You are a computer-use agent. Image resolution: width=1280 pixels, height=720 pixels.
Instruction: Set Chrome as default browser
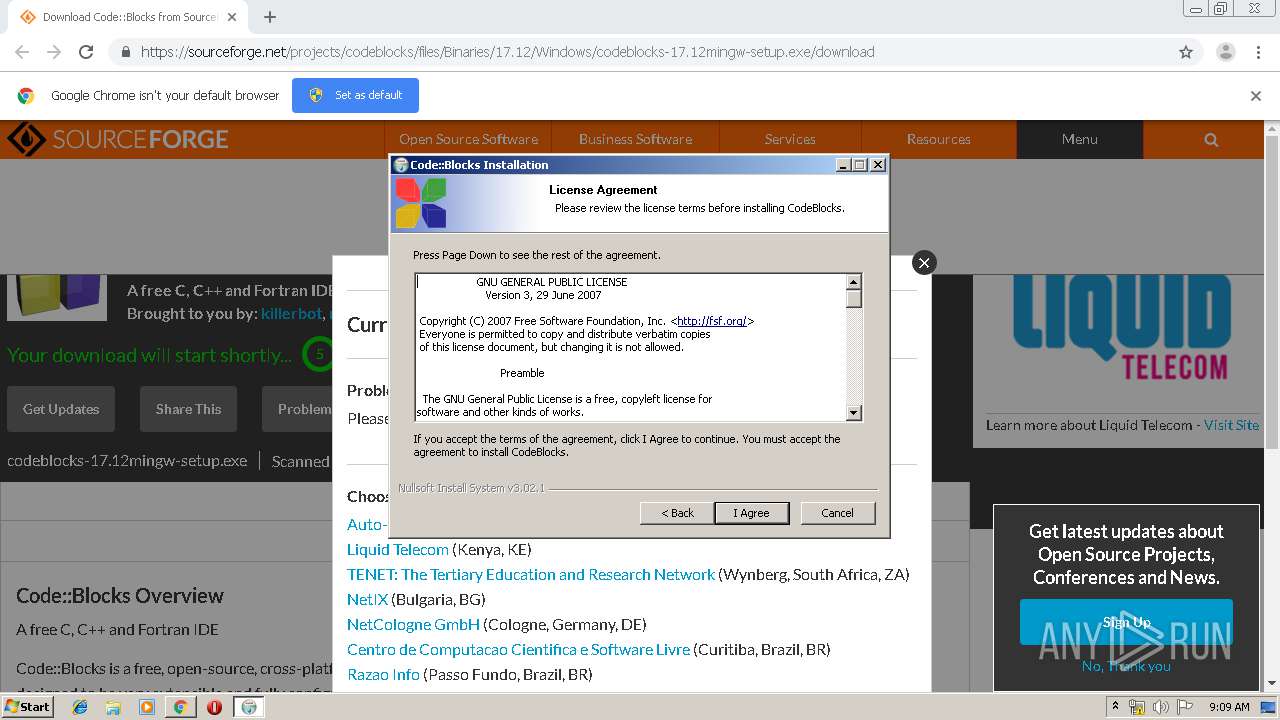355,95
